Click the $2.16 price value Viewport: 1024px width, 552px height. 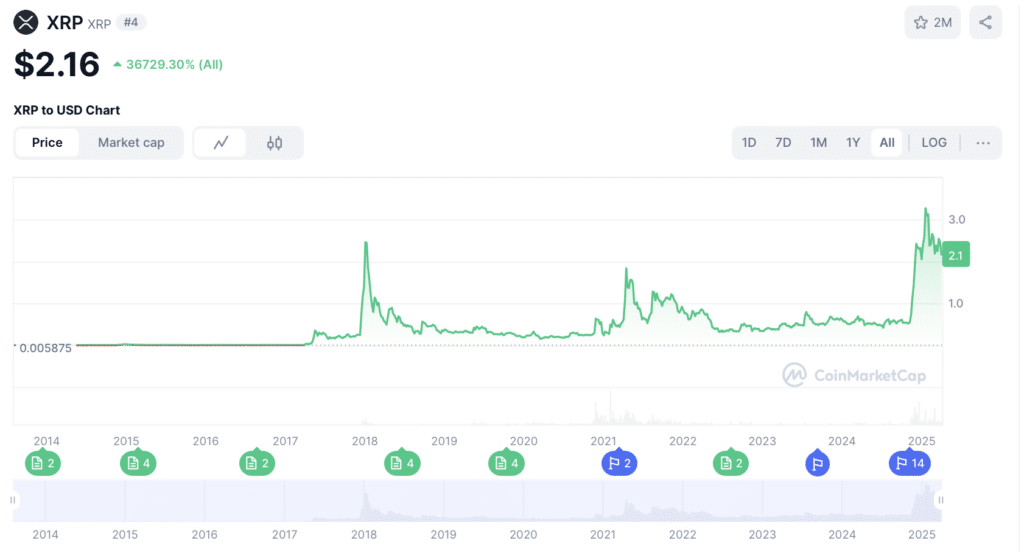point(57,64)
